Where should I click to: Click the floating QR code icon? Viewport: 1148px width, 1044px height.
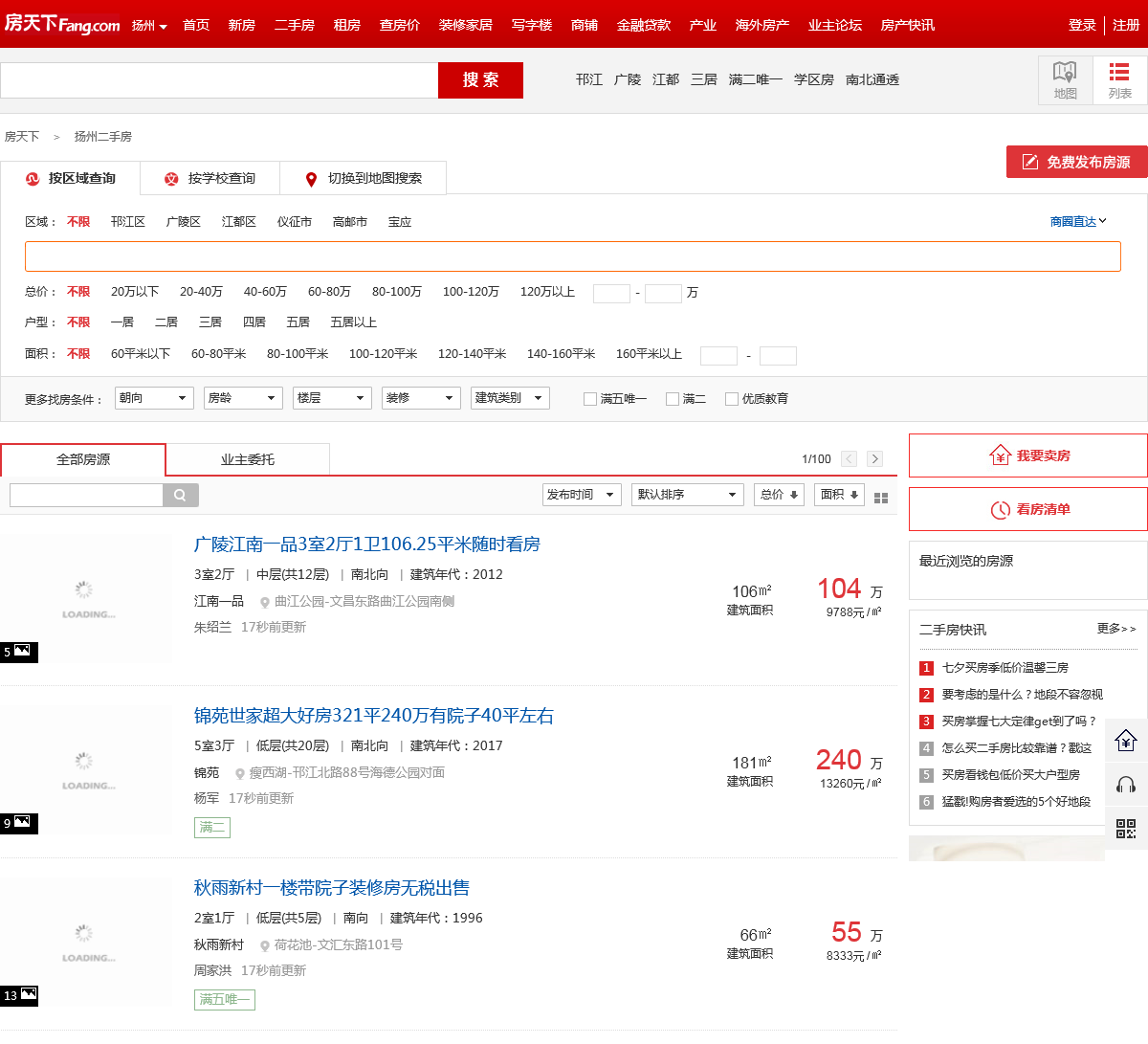pyautogui.click(x=1126, y=829)
